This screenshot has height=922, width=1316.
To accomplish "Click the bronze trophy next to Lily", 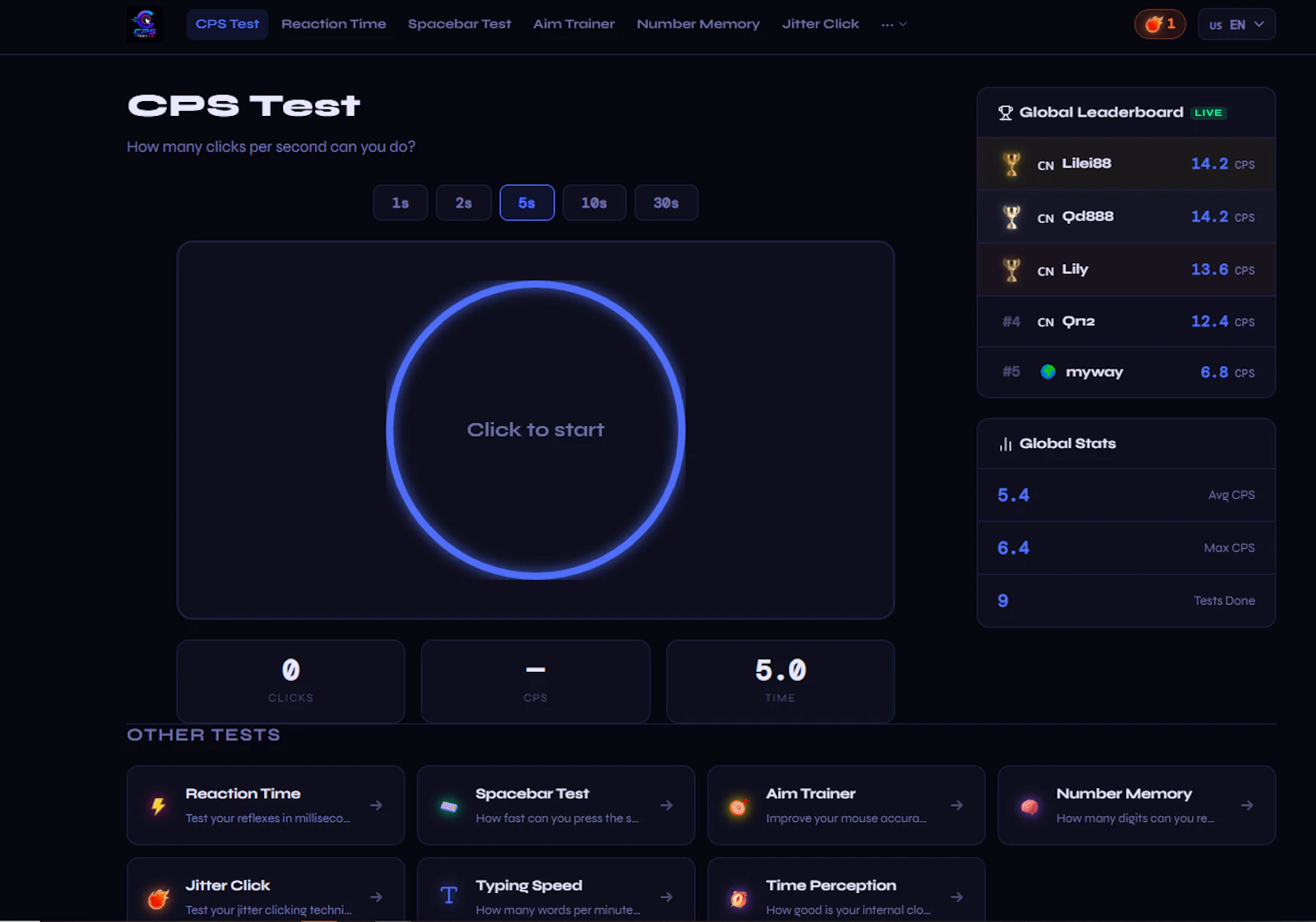I will 1012,270.
